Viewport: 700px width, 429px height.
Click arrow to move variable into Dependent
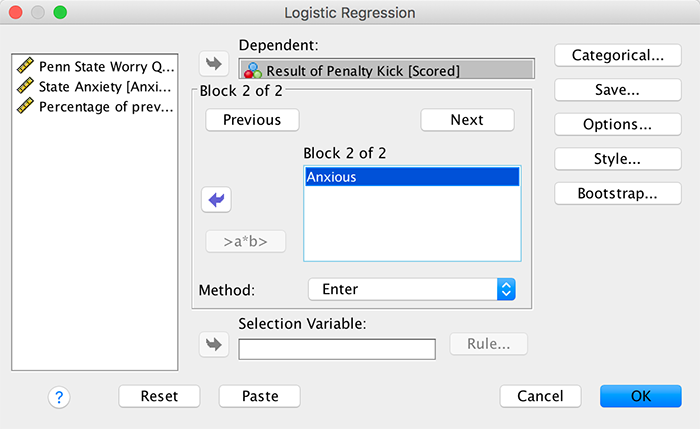pyautogui.click(x=213, y=65)
